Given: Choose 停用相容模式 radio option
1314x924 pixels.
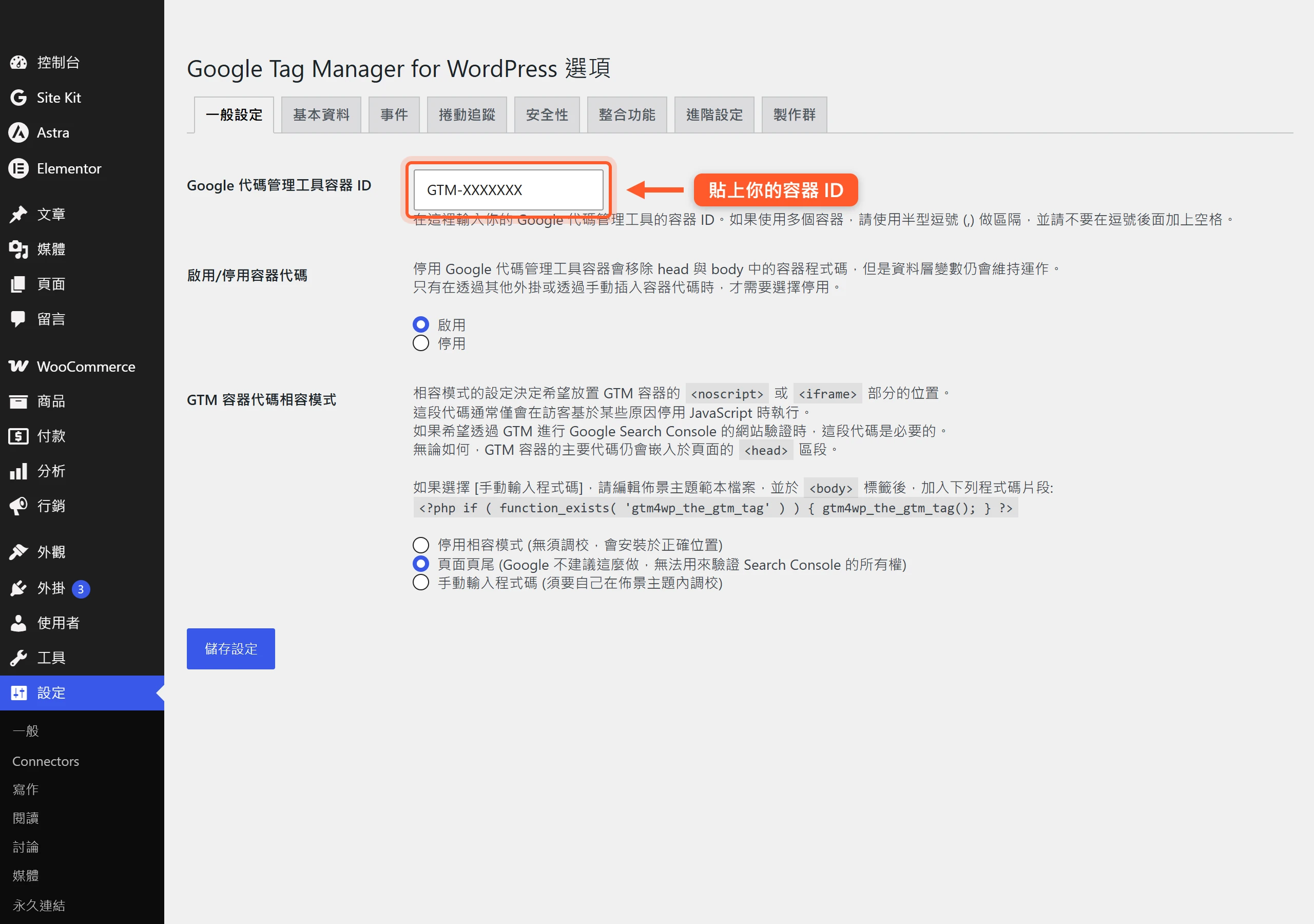Looking at the screenshot, I should (x=421, y=545).
